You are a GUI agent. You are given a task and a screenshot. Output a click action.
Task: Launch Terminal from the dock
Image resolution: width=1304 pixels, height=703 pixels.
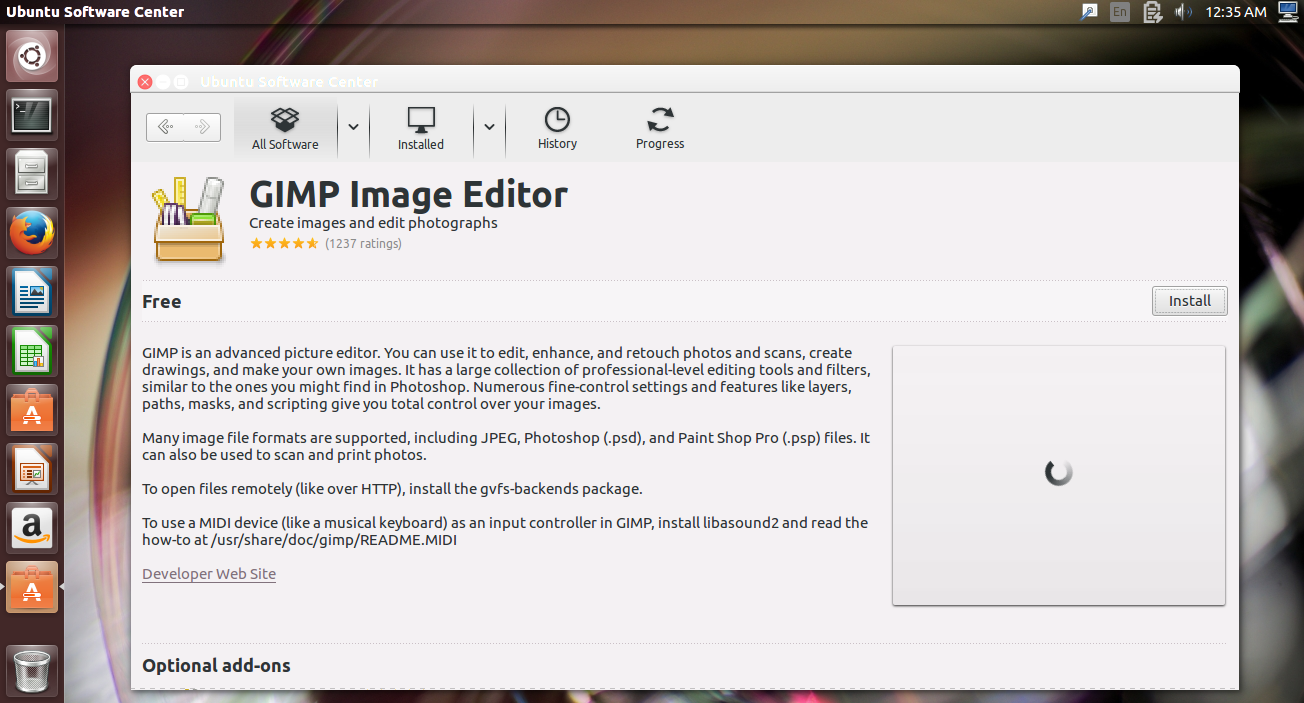coord(32,116)
